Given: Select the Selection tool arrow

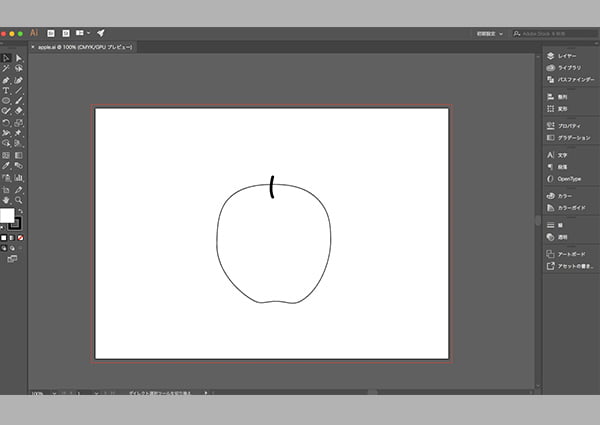Looking at the screenshot, I should (x=6, y=58).
